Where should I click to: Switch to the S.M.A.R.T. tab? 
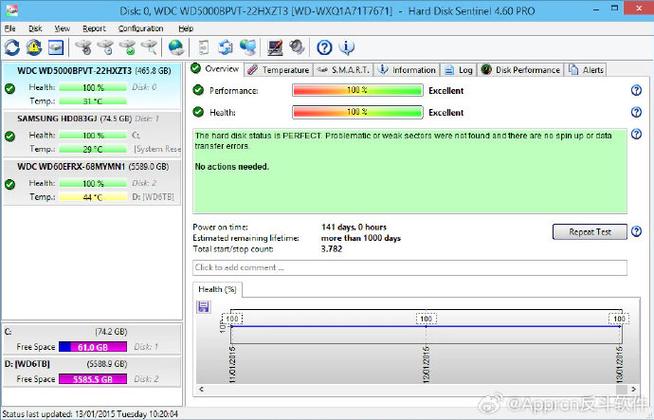(343, 70)
